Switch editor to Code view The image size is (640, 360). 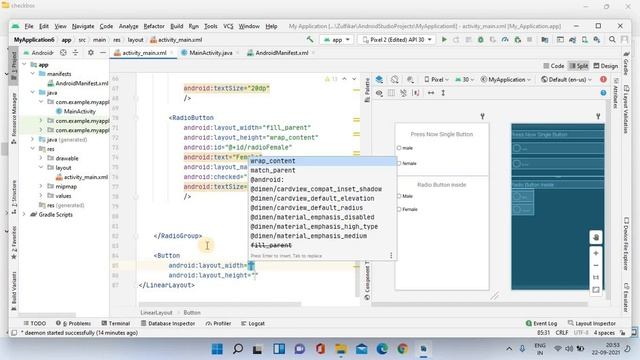pos(553,66)
